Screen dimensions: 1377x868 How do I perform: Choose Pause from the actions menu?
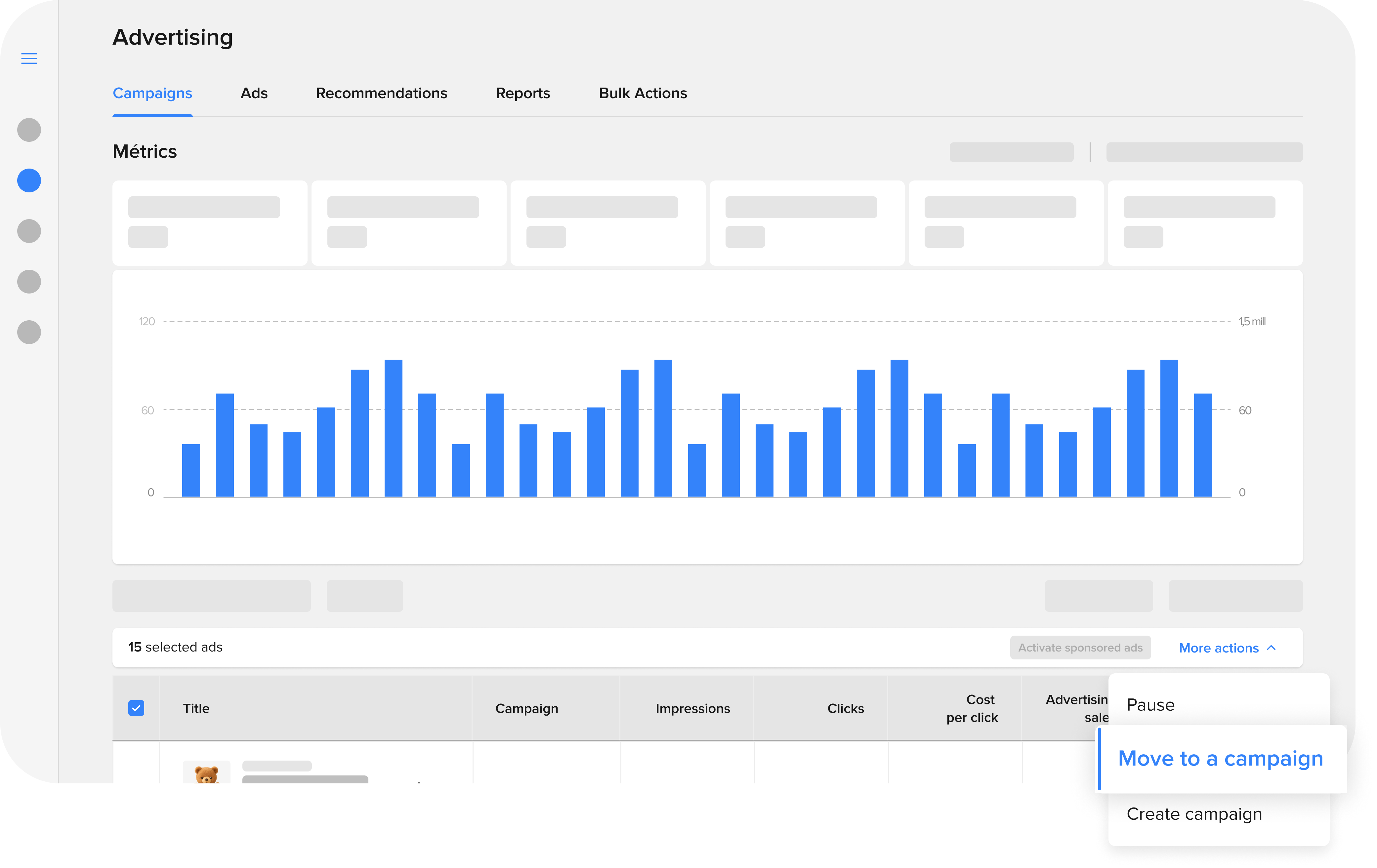tap(1150, 705)
